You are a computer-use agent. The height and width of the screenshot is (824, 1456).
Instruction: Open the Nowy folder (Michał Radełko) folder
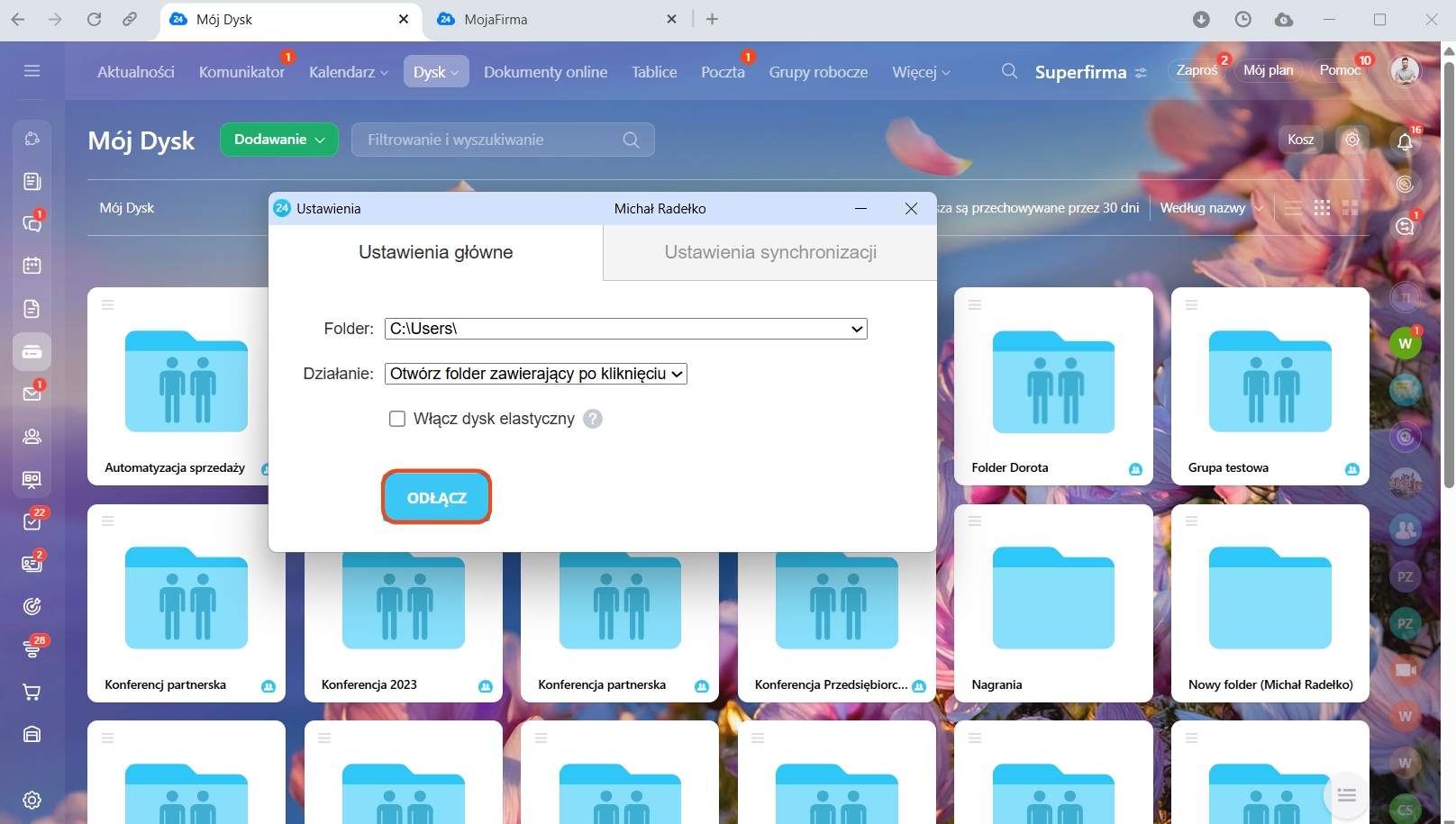click(1270, 603)
